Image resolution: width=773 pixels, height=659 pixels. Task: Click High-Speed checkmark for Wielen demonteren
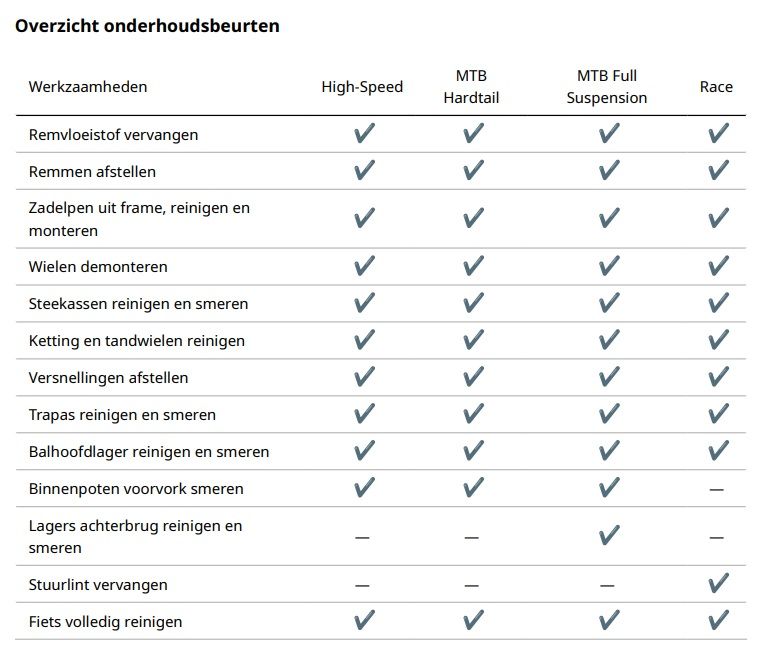pyautogui.click(x=364, y=266)
